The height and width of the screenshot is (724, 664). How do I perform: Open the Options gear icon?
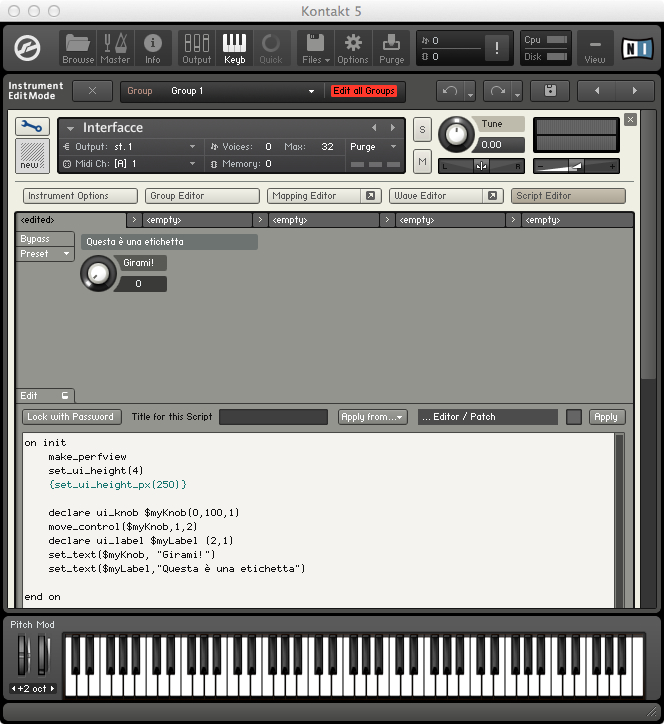[x=352, y=46]
